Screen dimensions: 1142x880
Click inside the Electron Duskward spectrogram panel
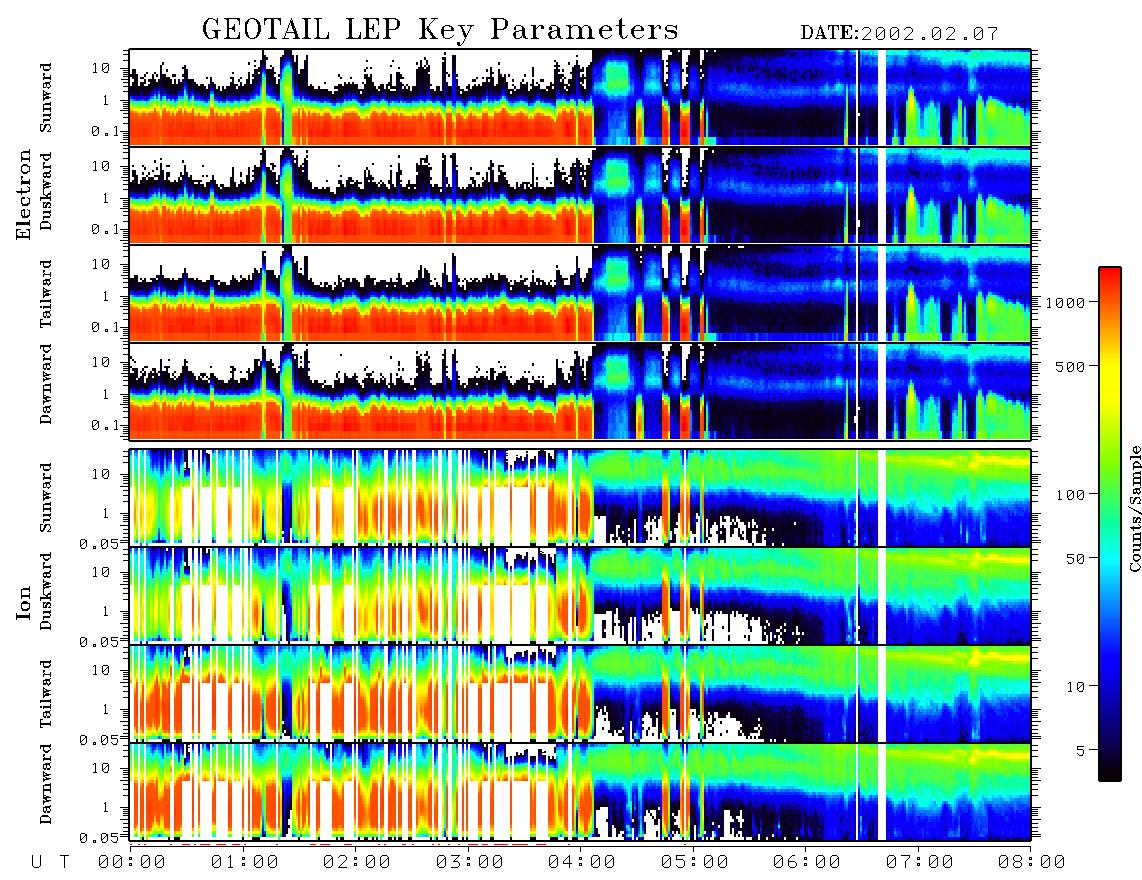tap(580, 195)
